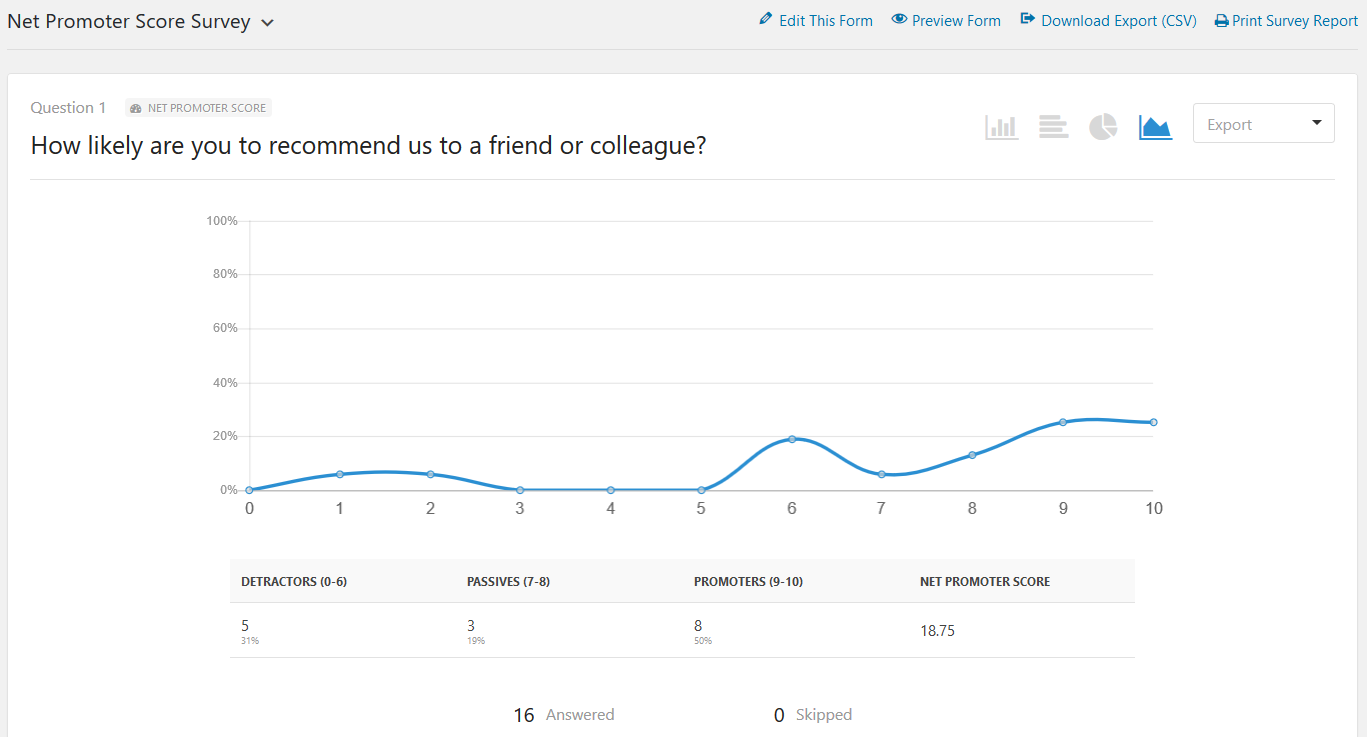
Task: Click the Question 1 label
Action: [x=68, y=108]
